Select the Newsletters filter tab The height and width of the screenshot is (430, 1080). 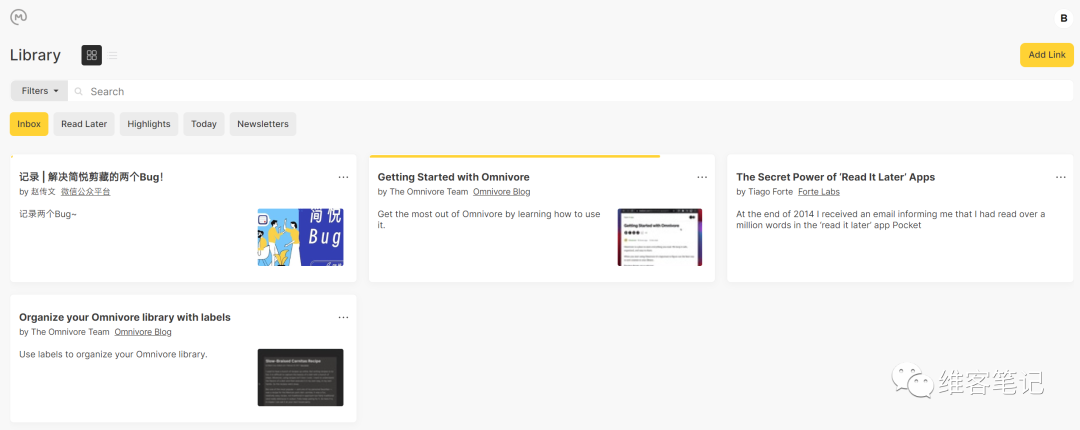pyautogui.click(x=263, y=124)
